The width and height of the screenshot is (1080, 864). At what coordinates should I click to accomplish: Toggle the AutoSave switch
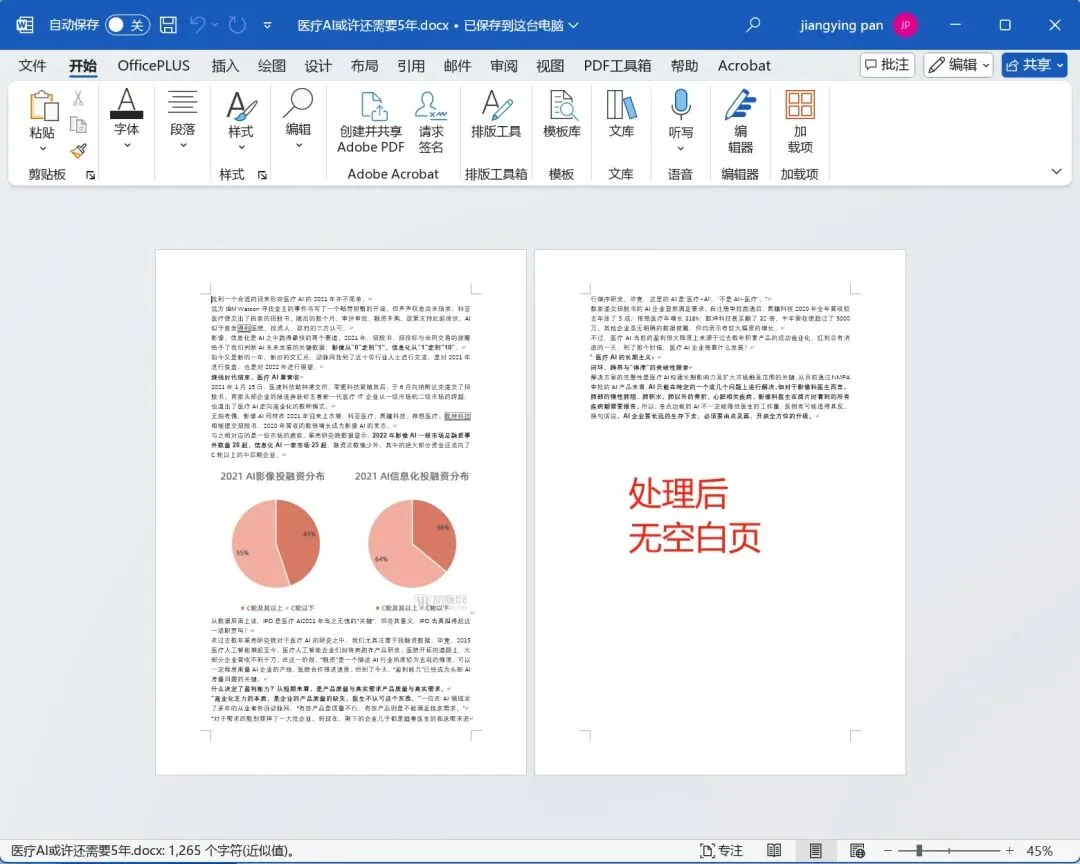point(127,25)
